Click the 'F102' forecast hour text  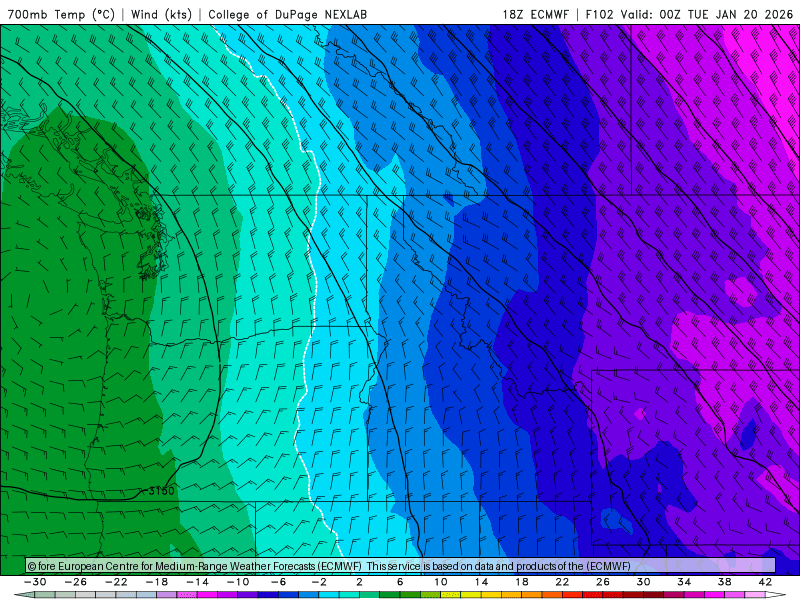pyautogui.click(x=599, y=14)
